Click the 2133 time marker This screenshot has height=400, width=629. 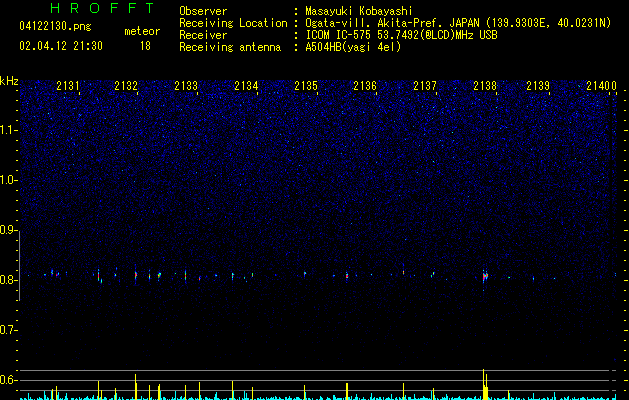click(x=186, y=86)
